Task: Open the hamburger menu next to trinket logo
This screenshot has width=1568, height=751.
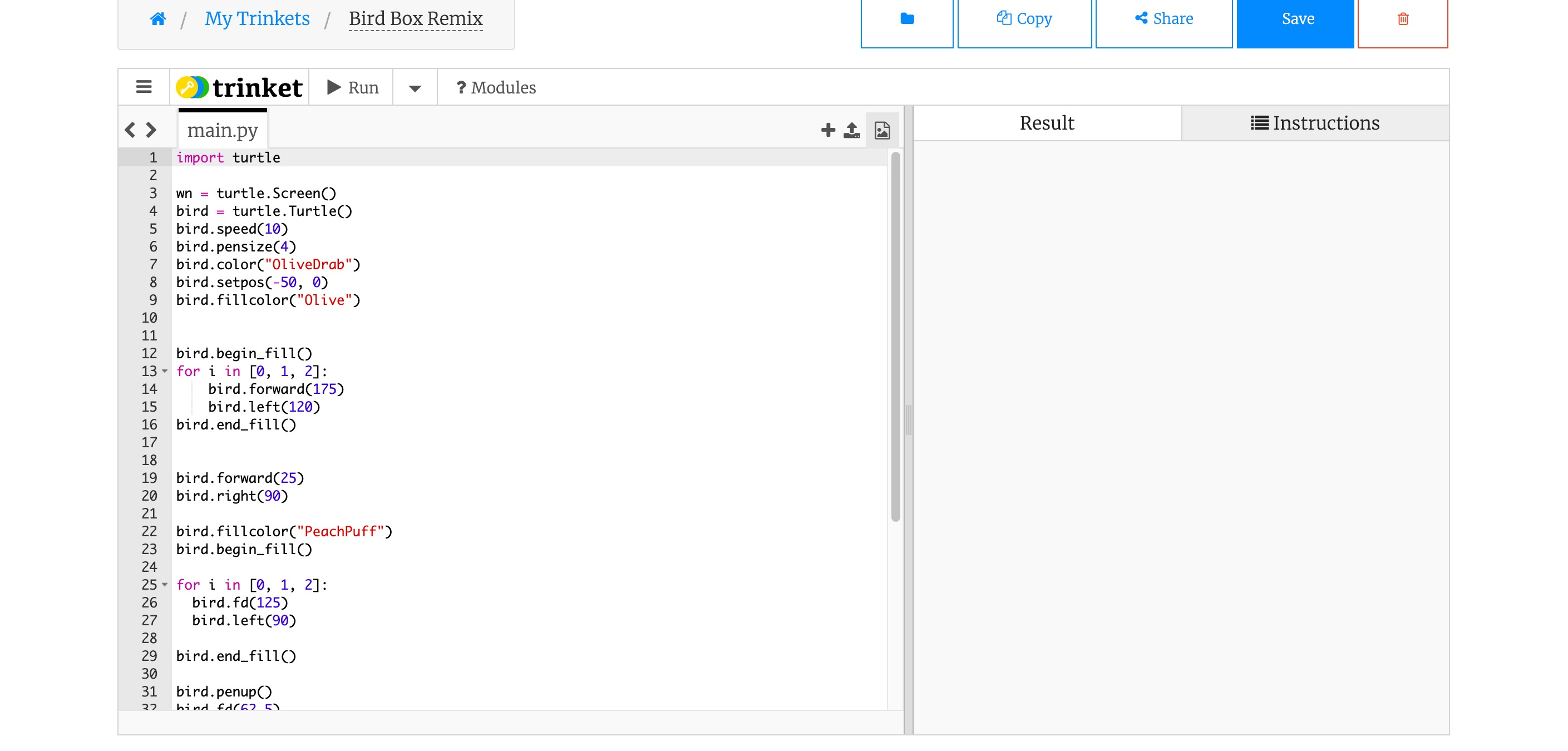Action: coord(144,86)
